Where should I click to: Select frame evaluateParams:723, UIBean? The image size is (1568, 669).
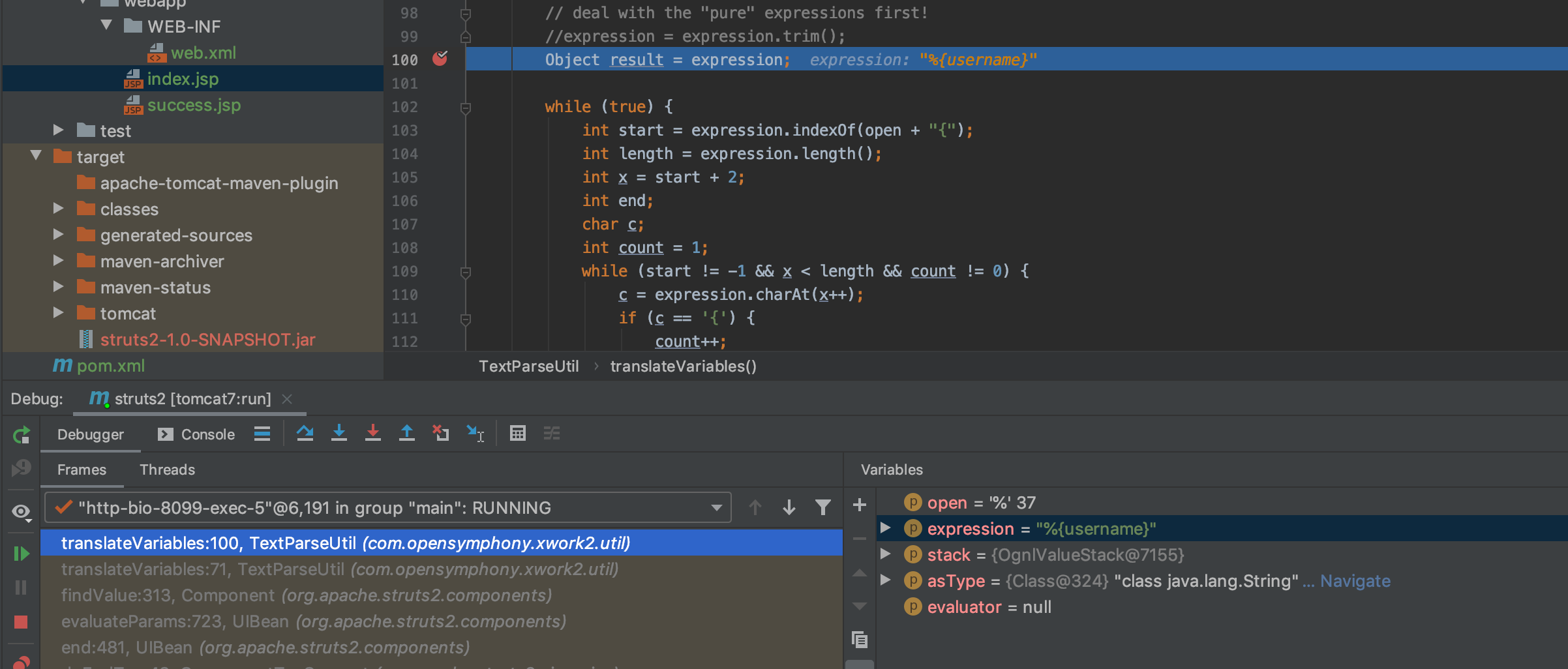(x=314, y=621)
